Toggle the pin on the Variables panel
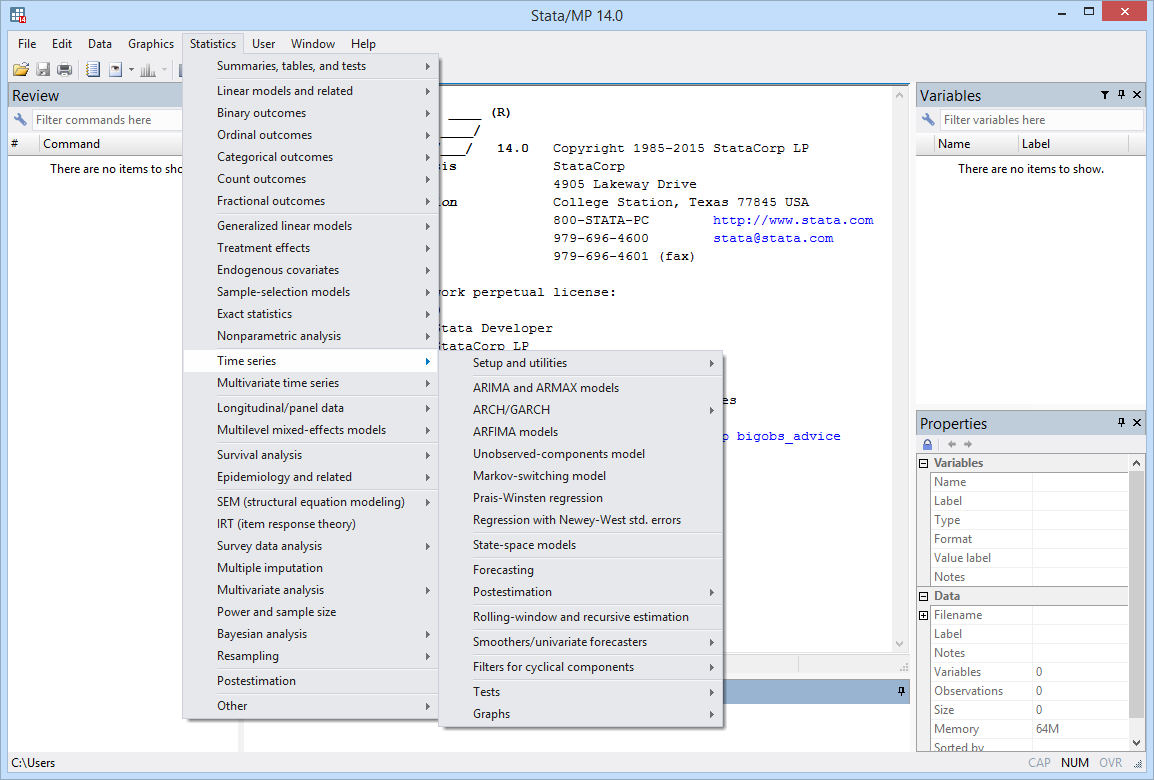Image resolution: width=1154 pixels, height=780 pixels. coord(1121,95)
